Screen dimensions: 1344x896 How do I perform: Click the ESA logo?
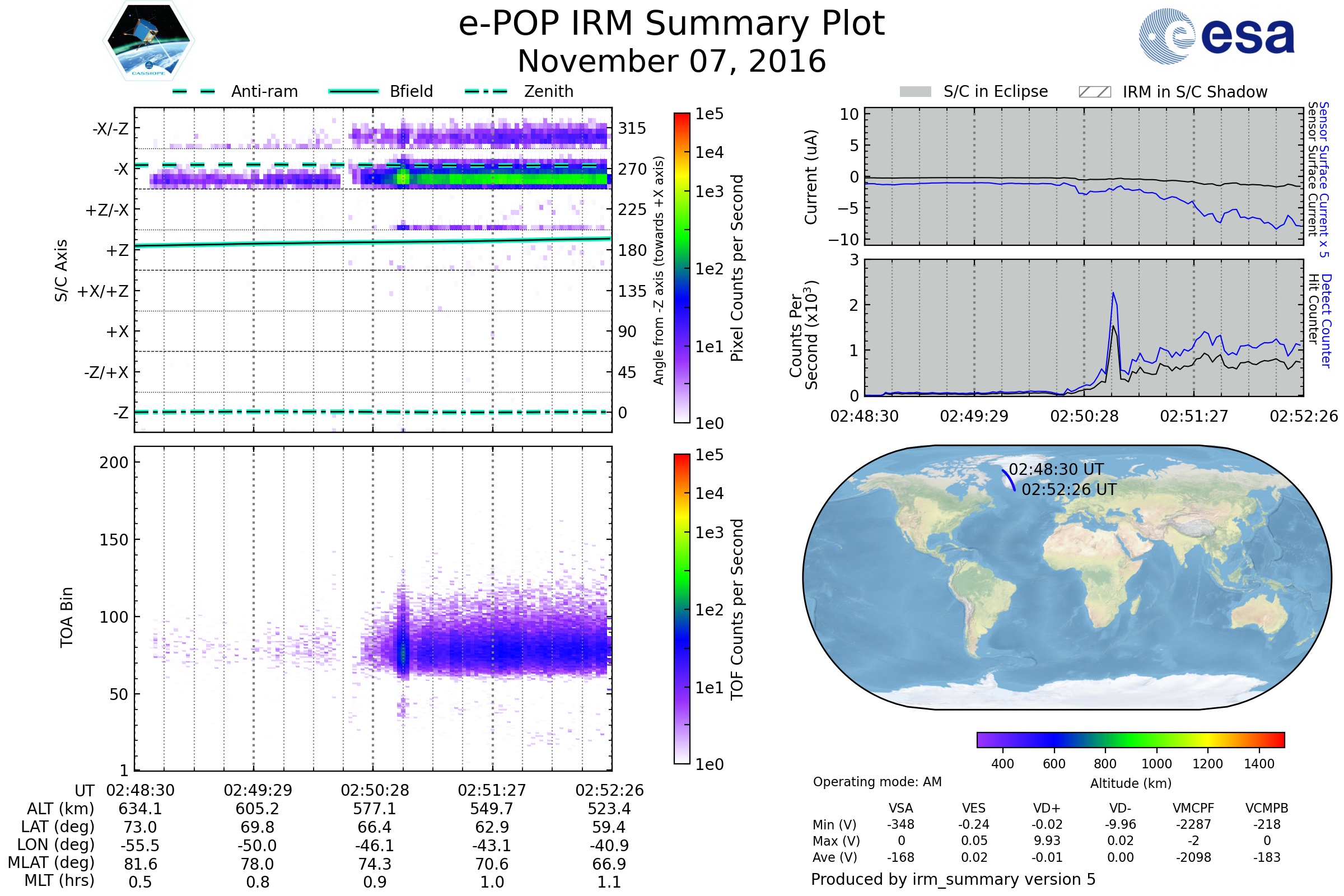pos(1216,36)
